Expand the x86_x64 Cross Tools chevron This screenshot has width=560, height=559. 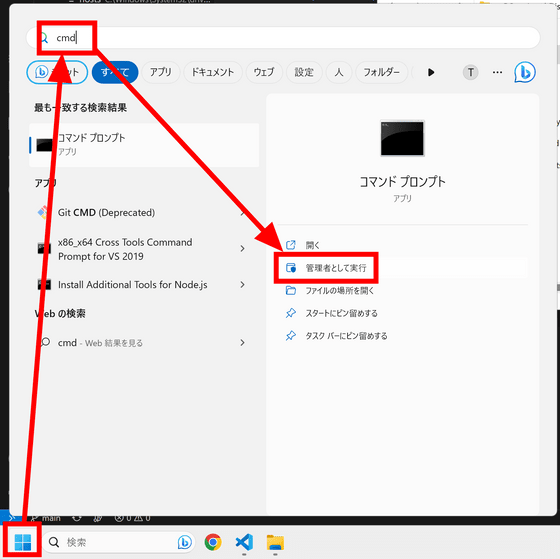[242, 248]
